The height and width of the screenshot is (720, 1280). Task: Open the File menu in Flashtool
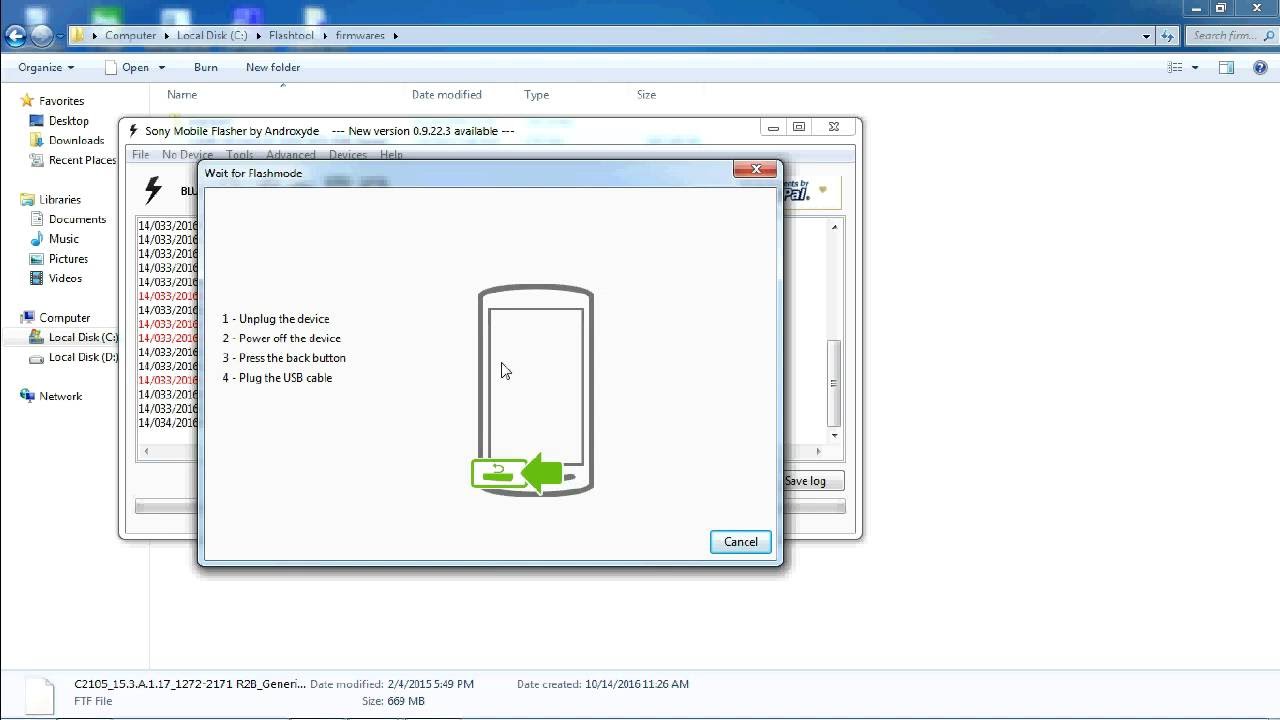(x=141, y=155)
